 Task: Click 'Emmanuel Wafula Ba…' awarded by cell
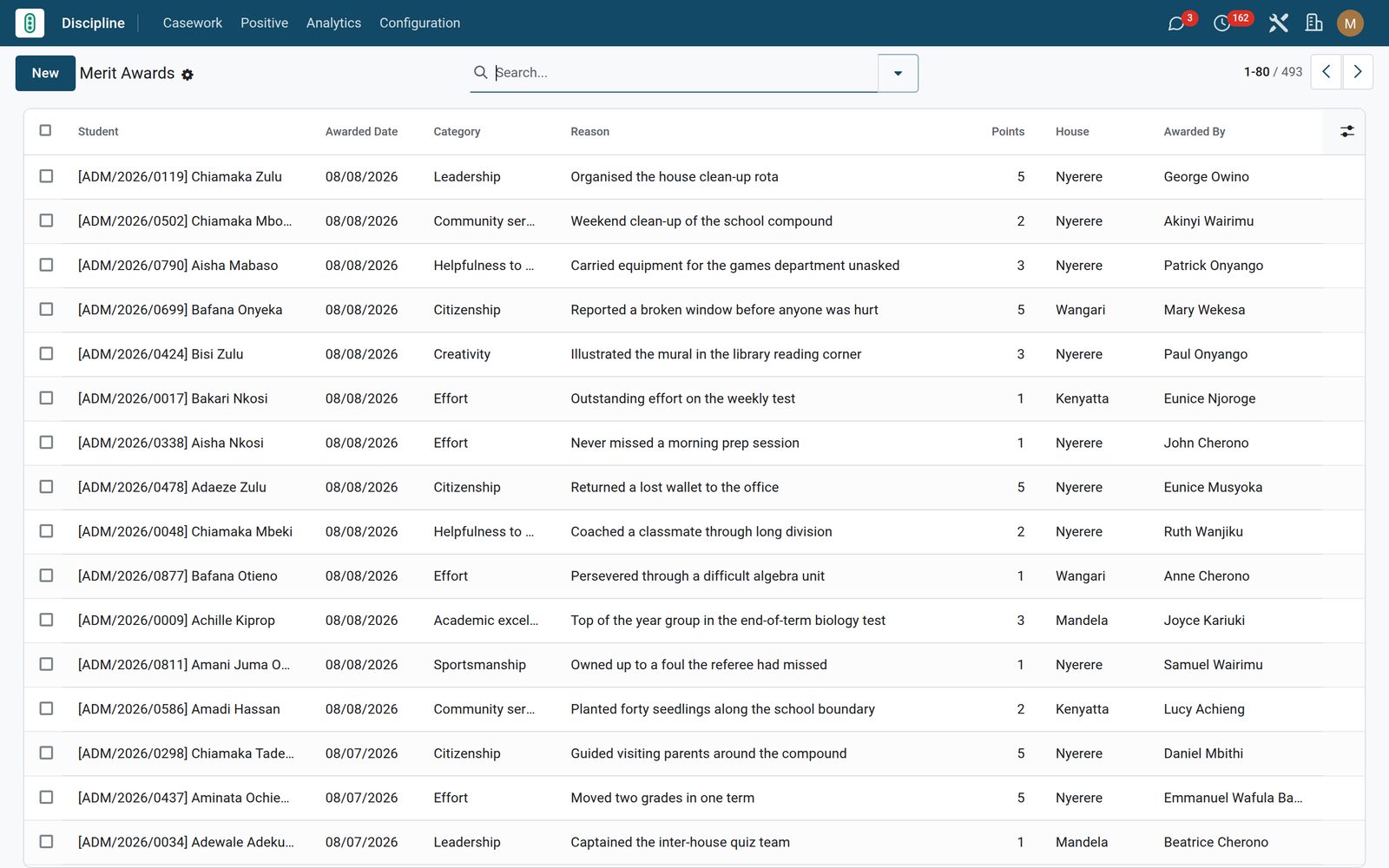point(1233,798)
